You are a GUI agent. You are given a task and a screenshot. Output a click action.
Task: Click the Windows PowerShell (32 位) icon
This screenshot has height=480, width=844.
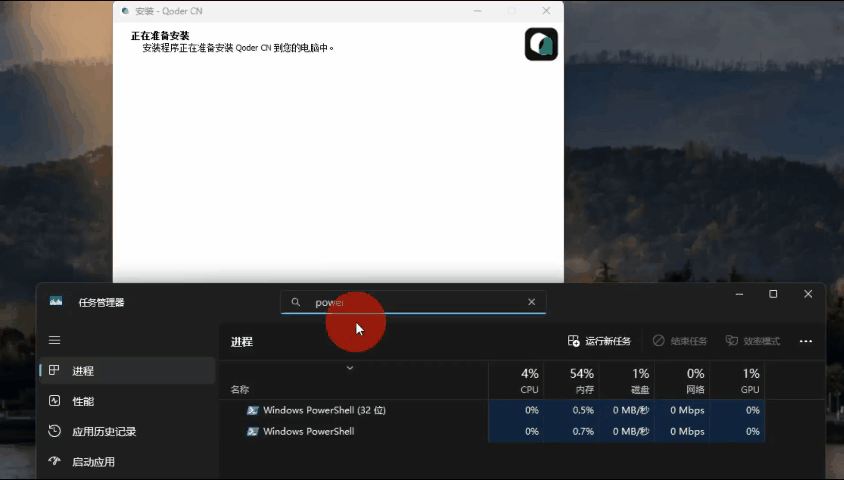click(252, 410)
